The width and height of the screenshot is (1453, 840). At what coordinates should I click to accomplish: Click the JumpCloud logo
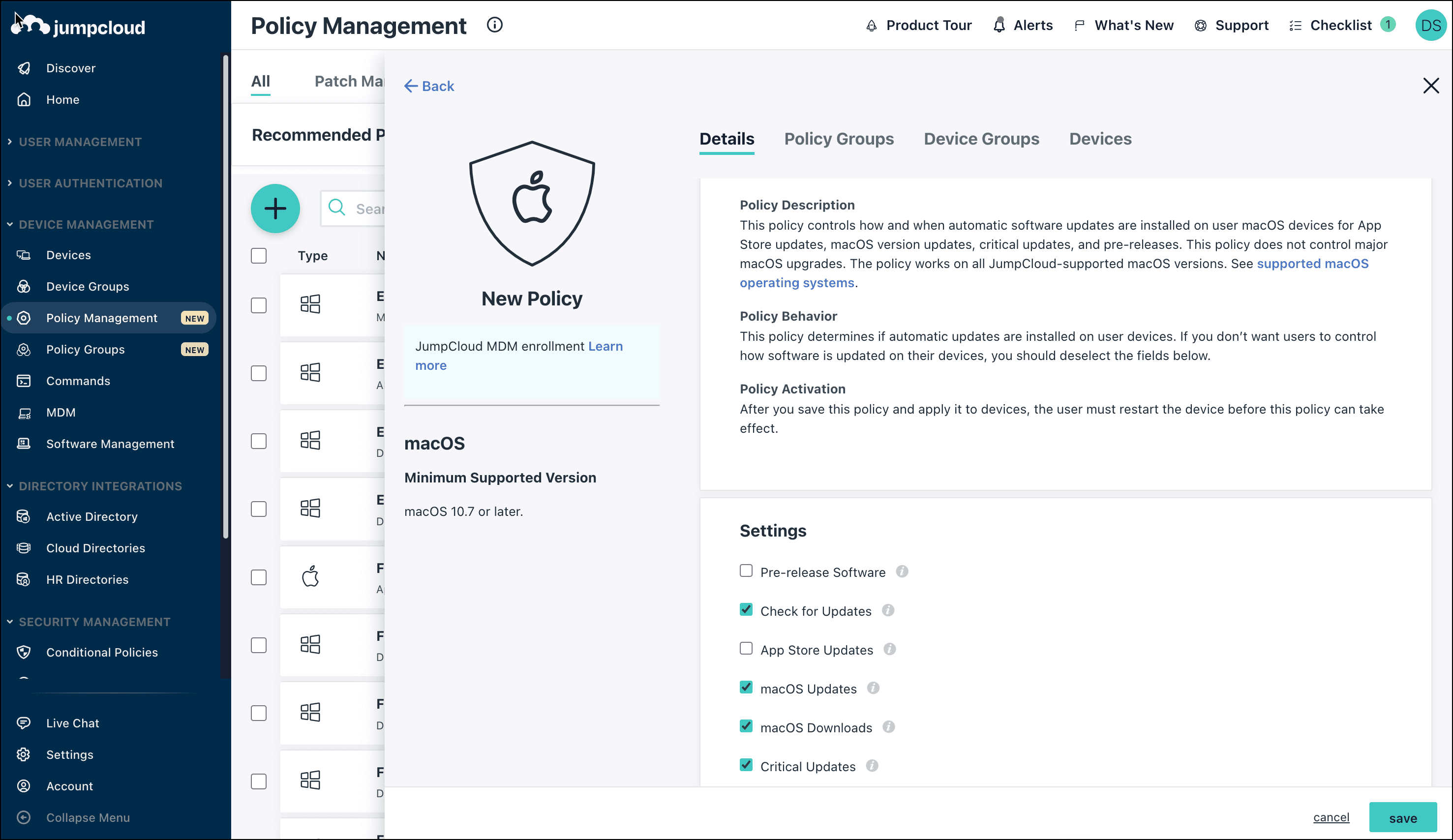[x=78, y=27]
